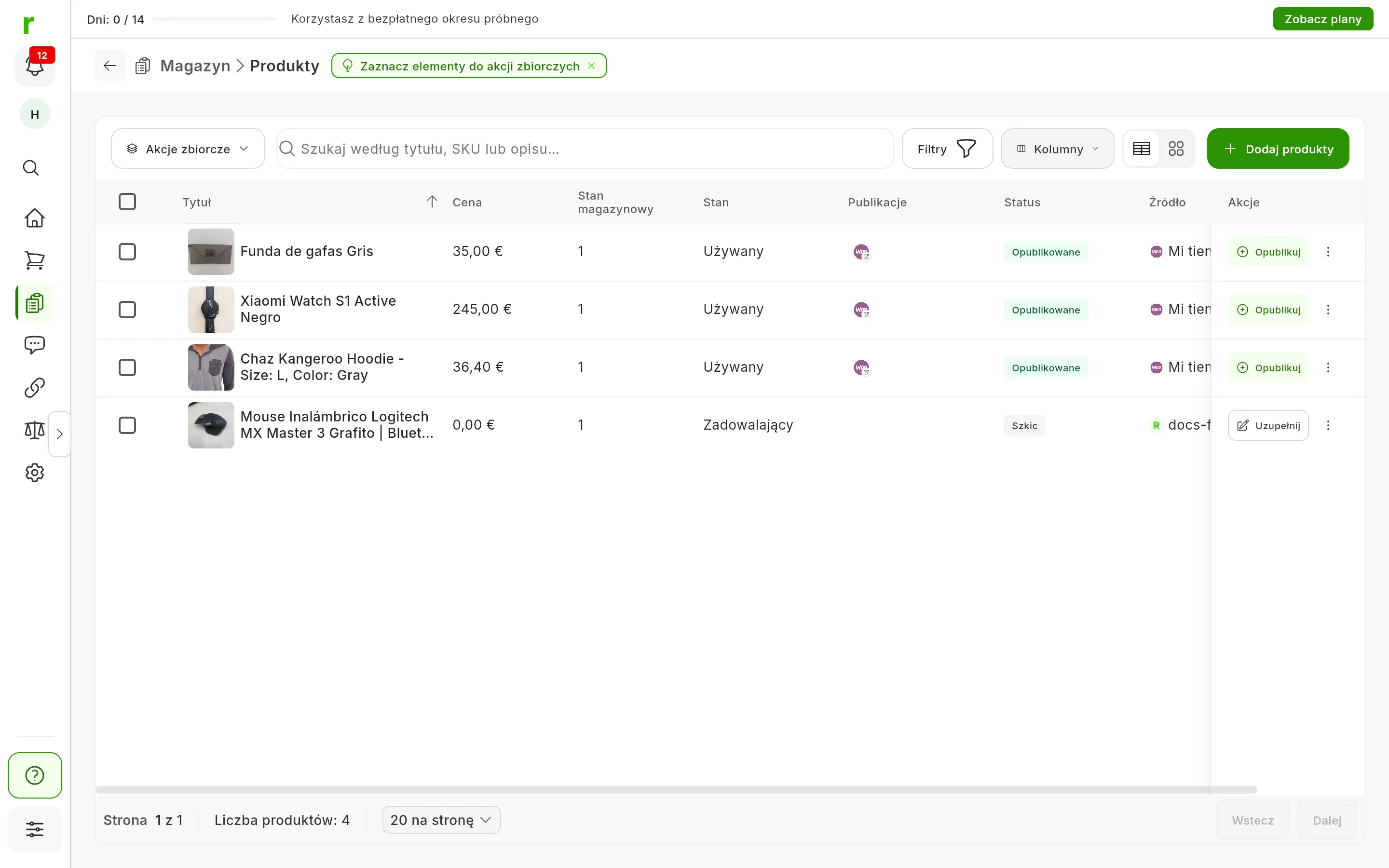The height and width of the screenshot is (868, 1389).
Task: Toggle the select-all checkbox in table header
Action: pyautogui.click(x=127, y=202)
